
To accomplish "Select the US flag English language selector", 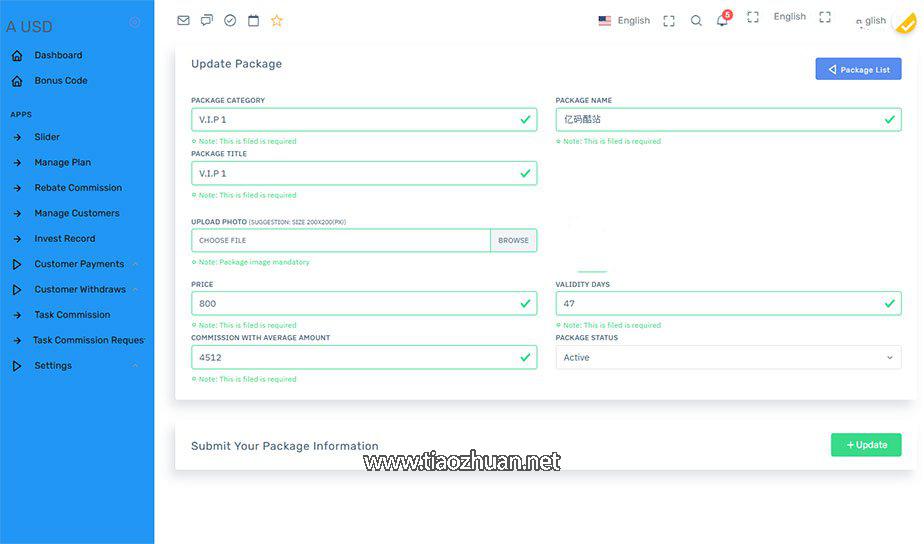I will tap(624, 20).
